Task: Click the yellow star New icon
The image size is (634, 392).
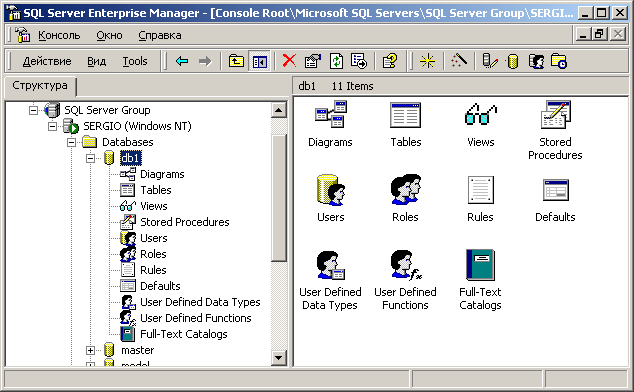Action: pos(427,61)
